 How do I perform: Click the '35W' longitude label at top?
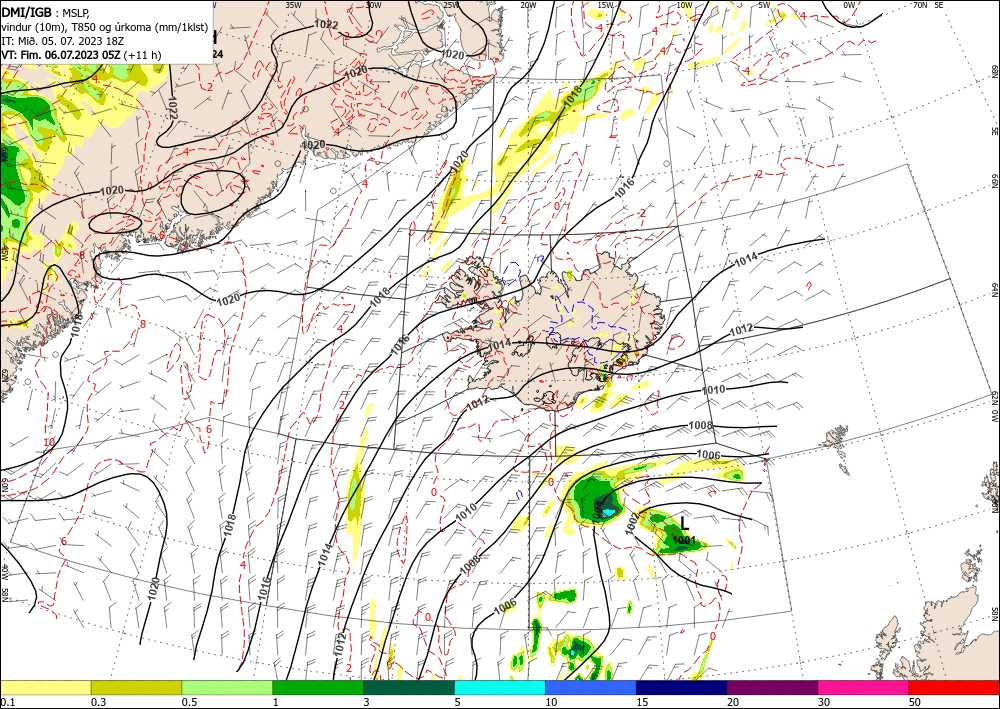293,5
